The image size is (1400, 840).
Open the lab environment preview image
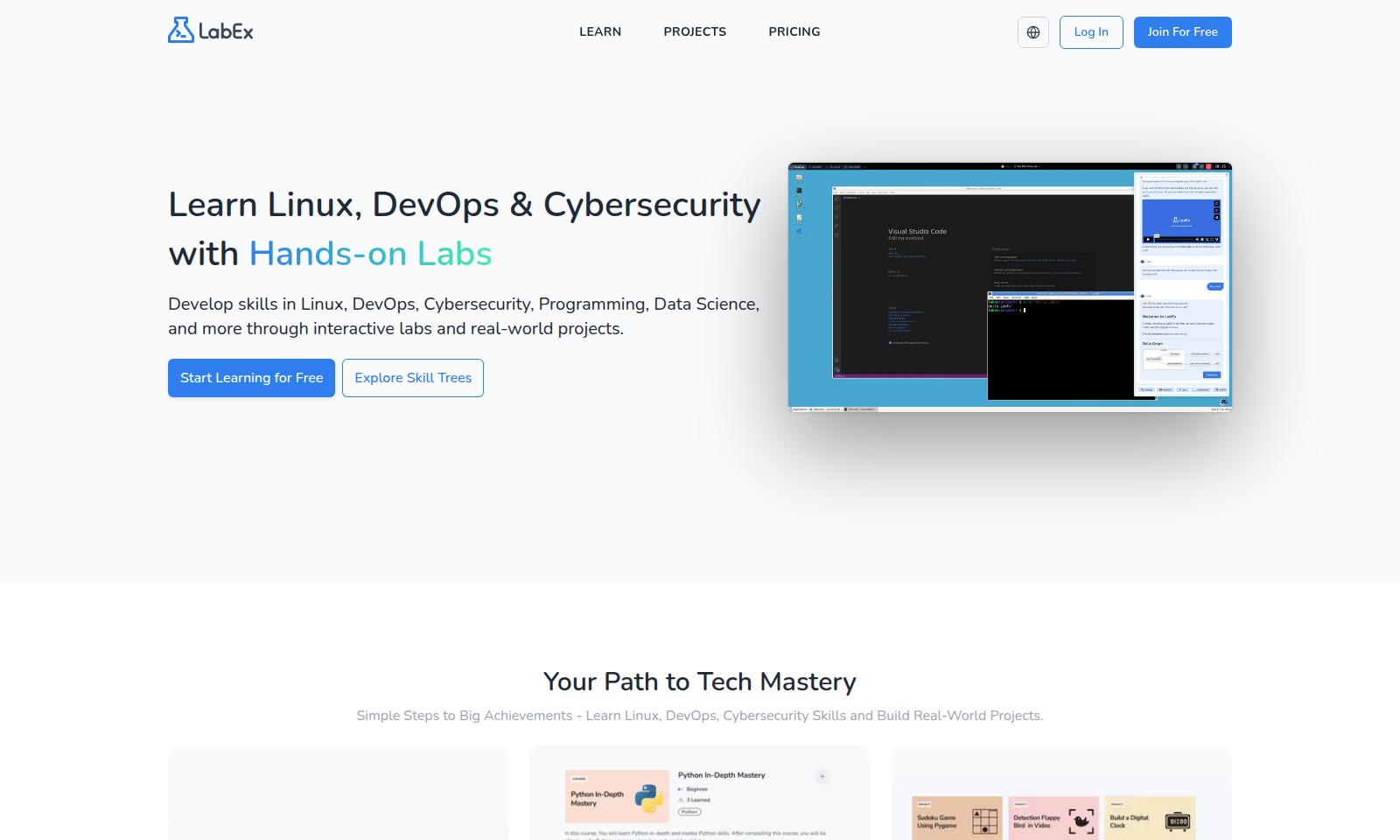click(x=1010, y=287)
